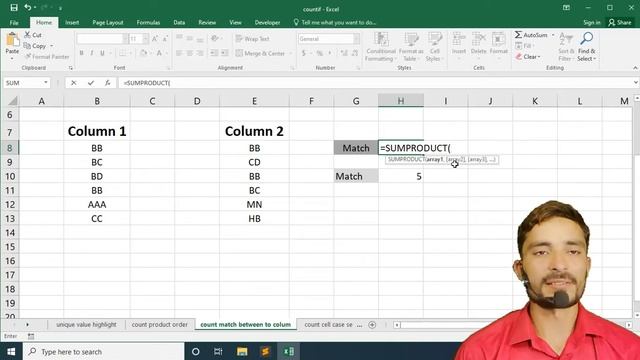Image resolution: width=640 pixels, height=360 pixels.
Task: Click the Font Color A icon
Action: (159, 53)
